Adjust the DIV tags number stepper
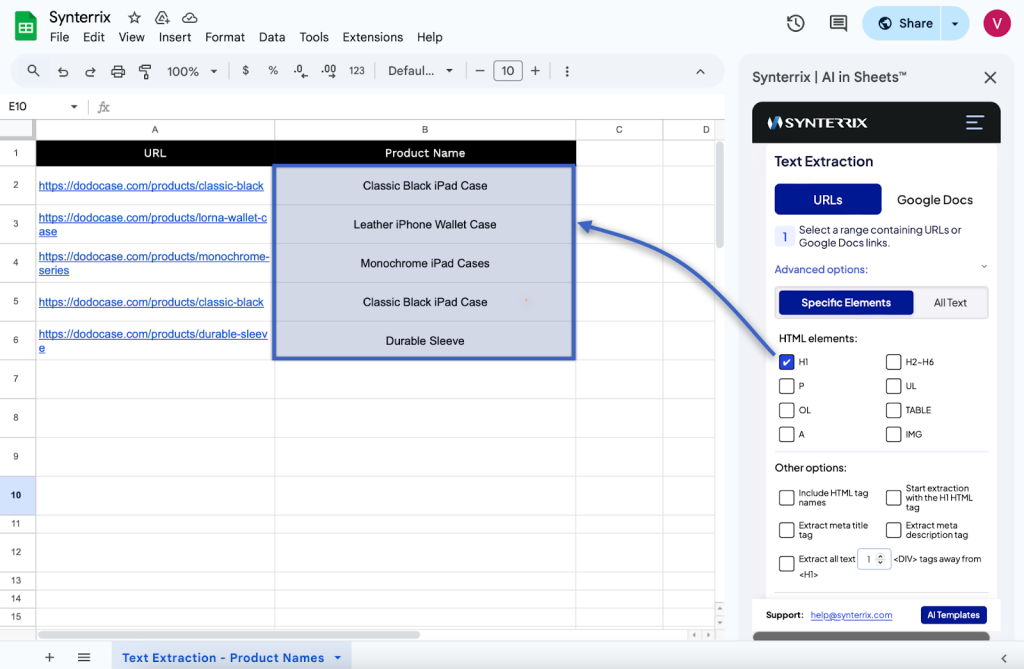1024x669 pixels. 880,559
